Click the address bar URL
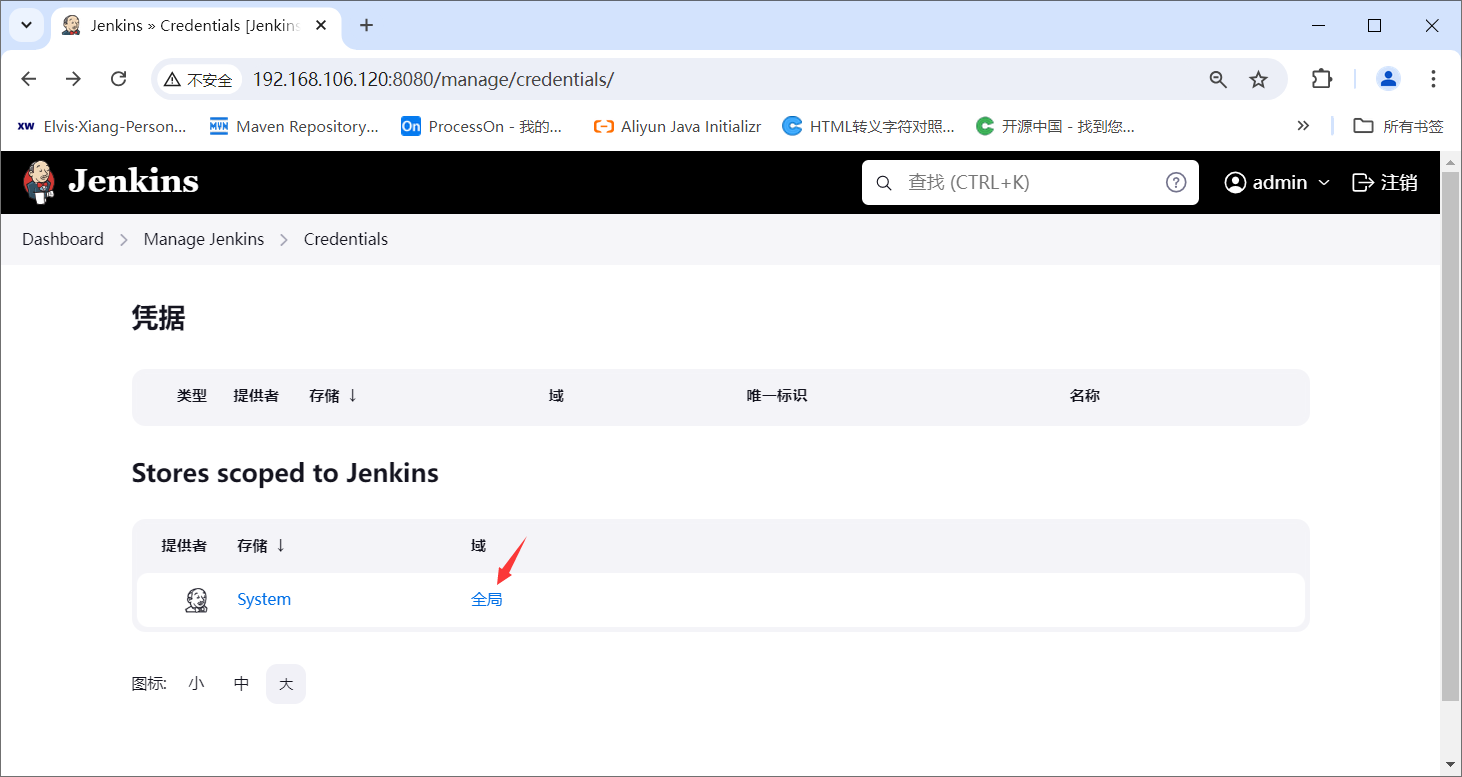 point(433,79)
